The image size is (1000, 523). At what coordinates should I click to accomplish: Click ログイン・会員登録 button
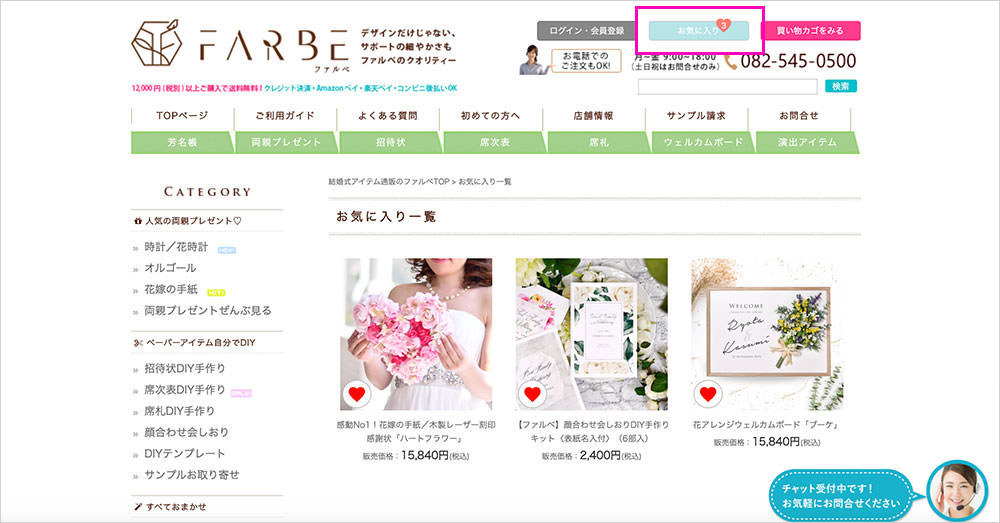[587, 31]
